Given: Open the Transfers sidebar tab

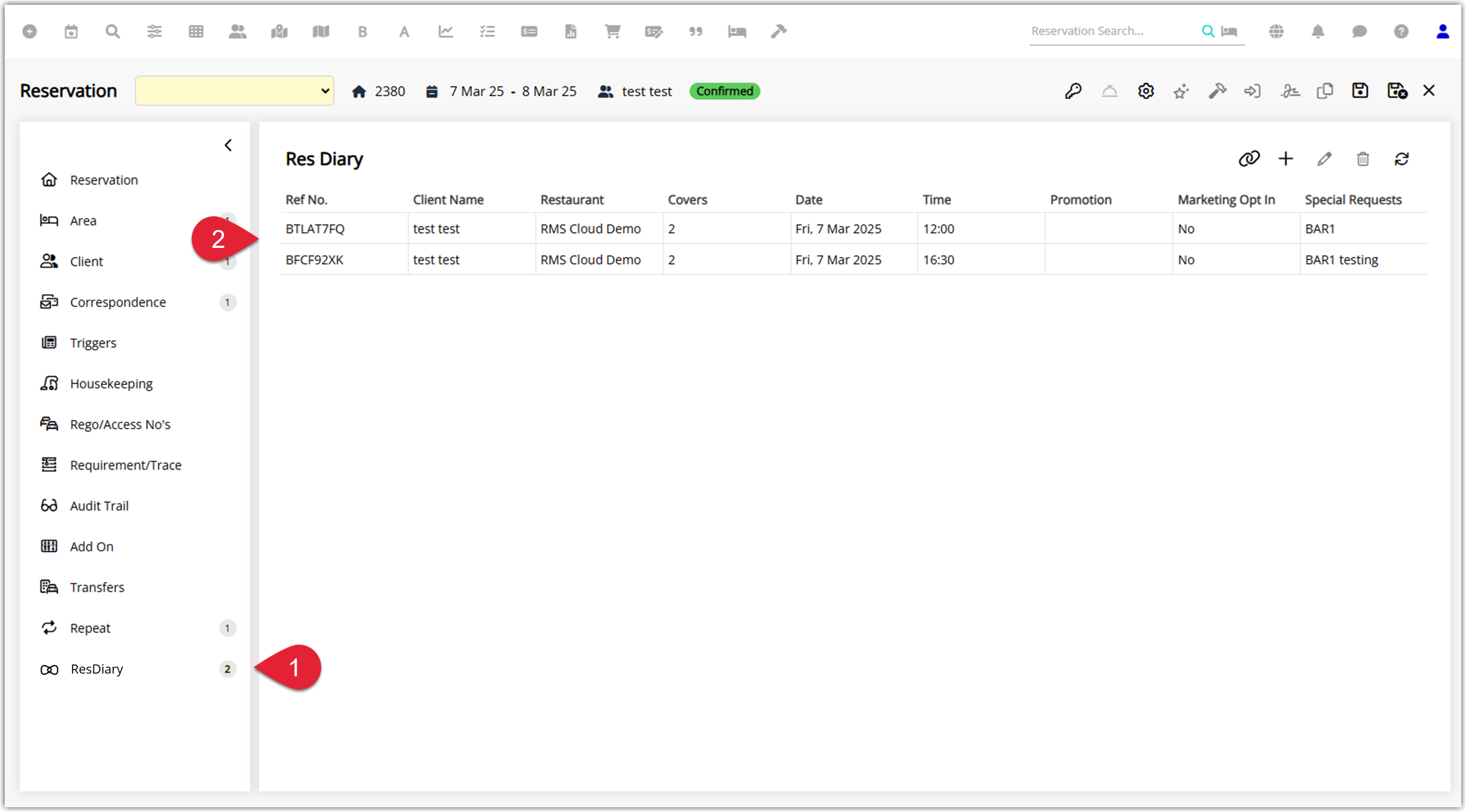Looking at the screenshot, I should 135,587.
